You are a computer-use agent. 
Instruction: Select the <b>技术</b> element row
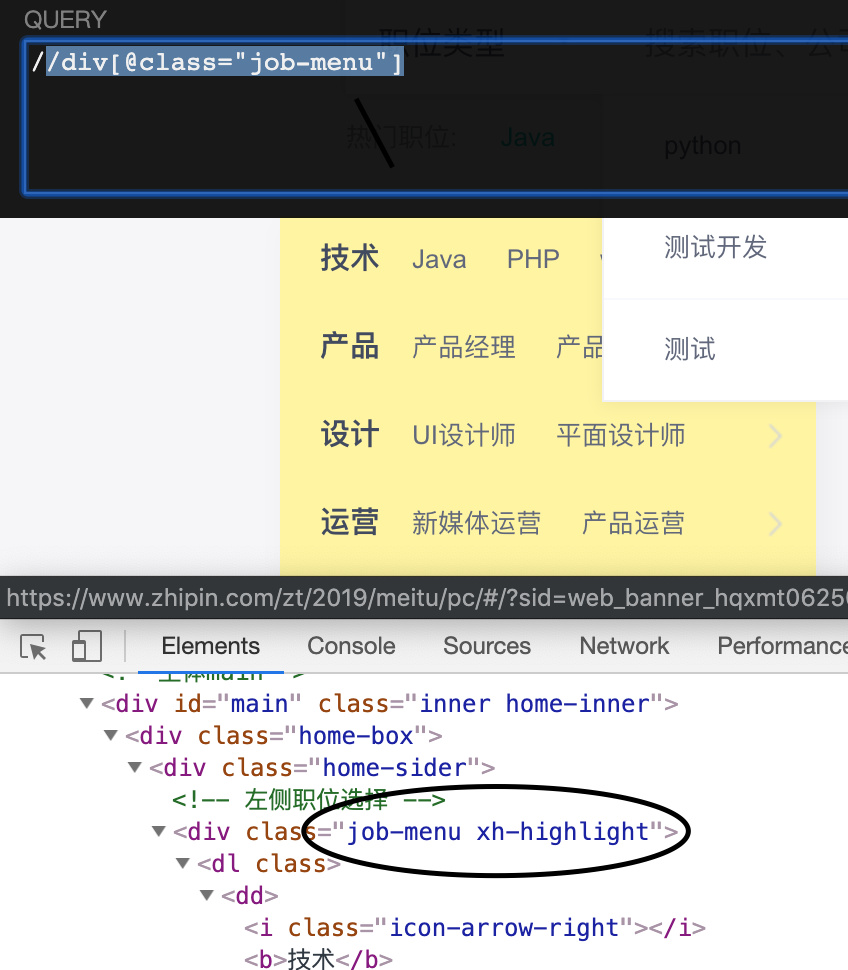point(319,959)
